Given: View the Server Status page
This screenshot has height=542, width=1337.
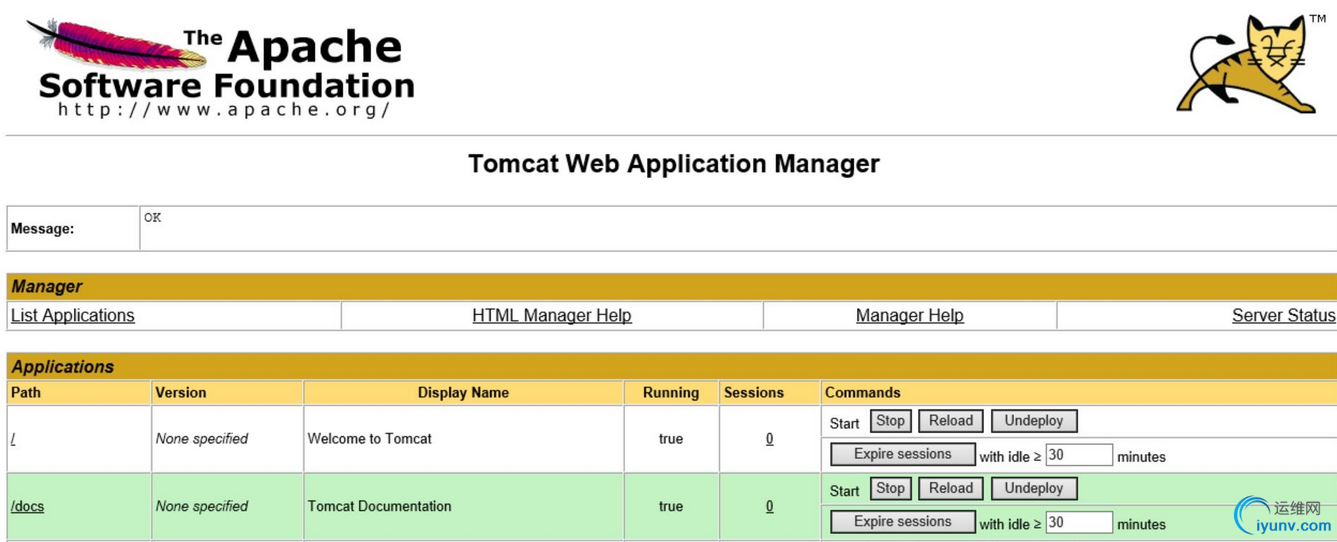Looking at the screenshot, I should pyautogui.click(x=1283, y=315).
